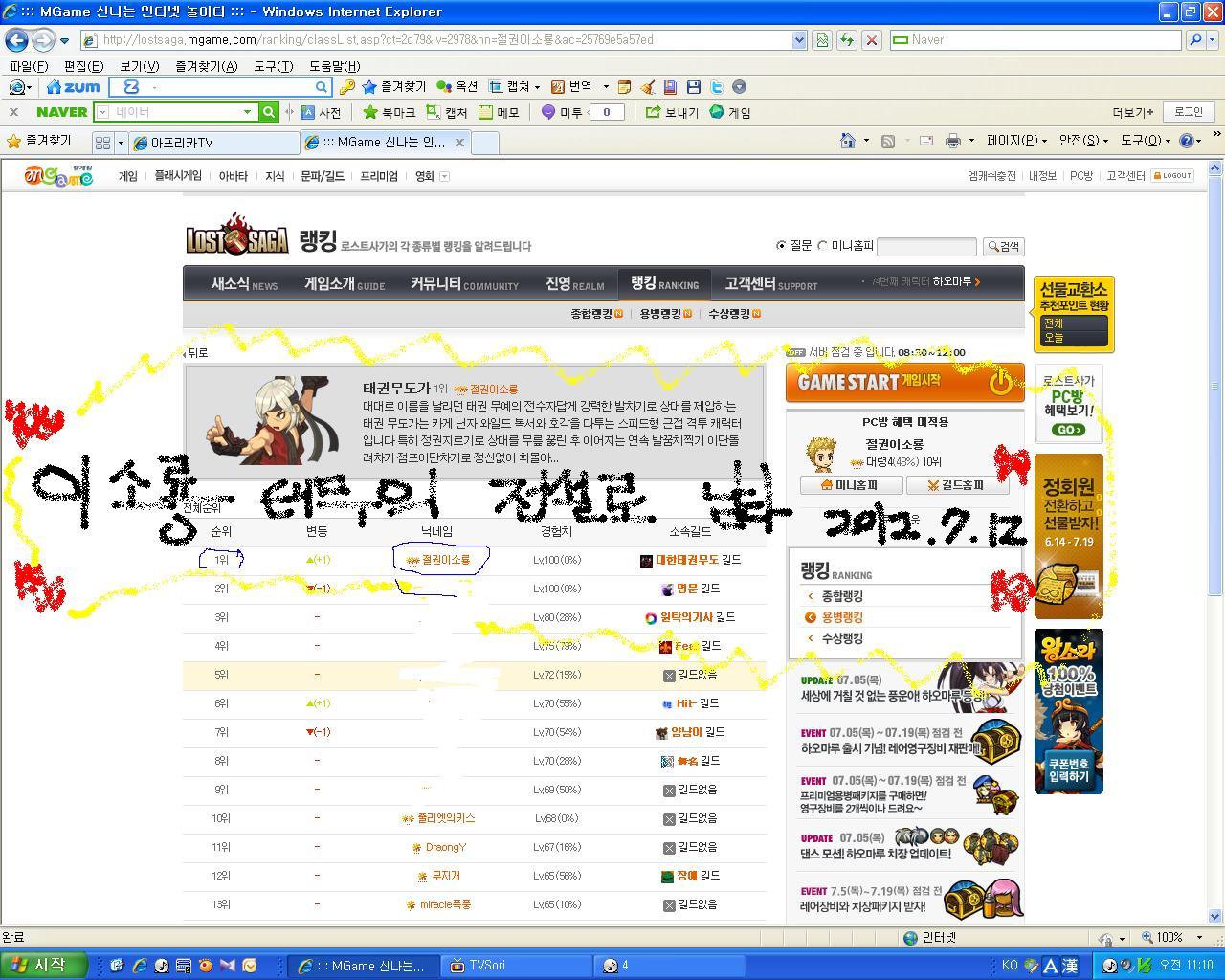Open the 종합랭킹 link in ranking sidebar
Image resolution: width=1225 pixels, height=980 pixels.
coord(842,596)
